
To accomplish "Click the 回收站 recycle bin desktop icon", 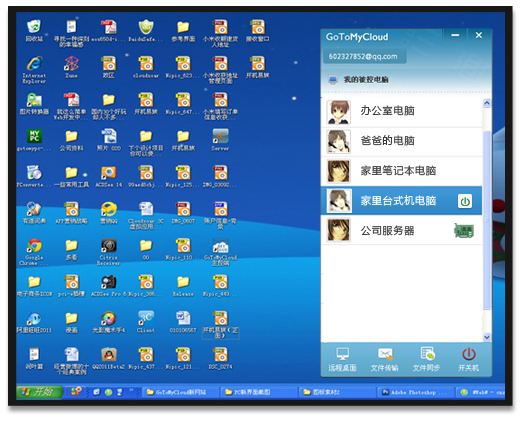I will tap(34, 31).
